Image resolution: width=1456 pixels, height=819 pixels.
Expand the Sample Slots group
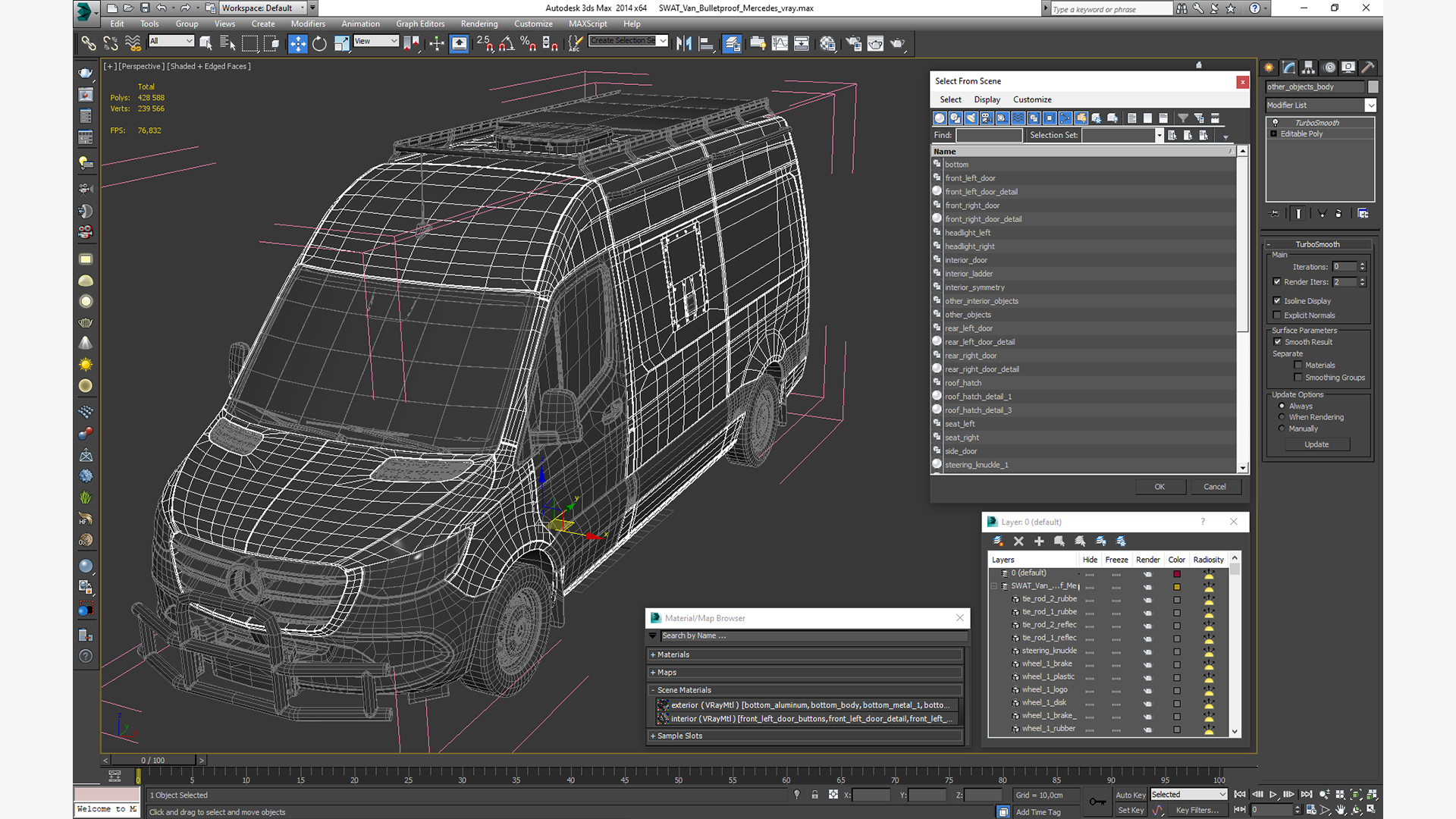652,736
